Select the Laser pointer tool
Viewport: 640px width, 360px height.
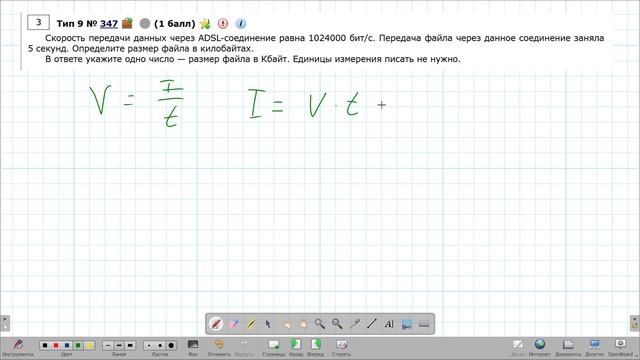point(355,324)
